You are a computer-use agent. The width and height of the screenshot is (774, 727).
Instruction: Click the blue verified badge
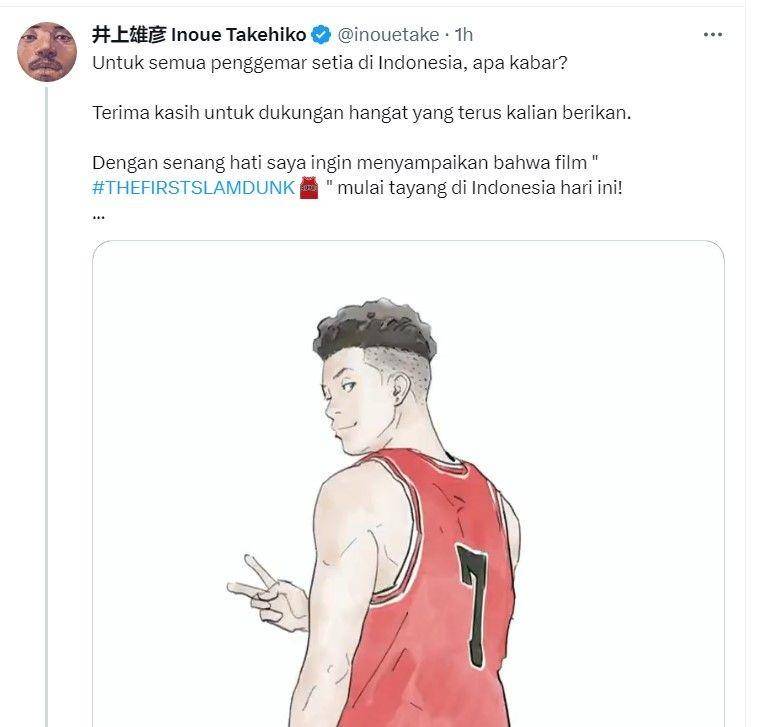(322, 35)
